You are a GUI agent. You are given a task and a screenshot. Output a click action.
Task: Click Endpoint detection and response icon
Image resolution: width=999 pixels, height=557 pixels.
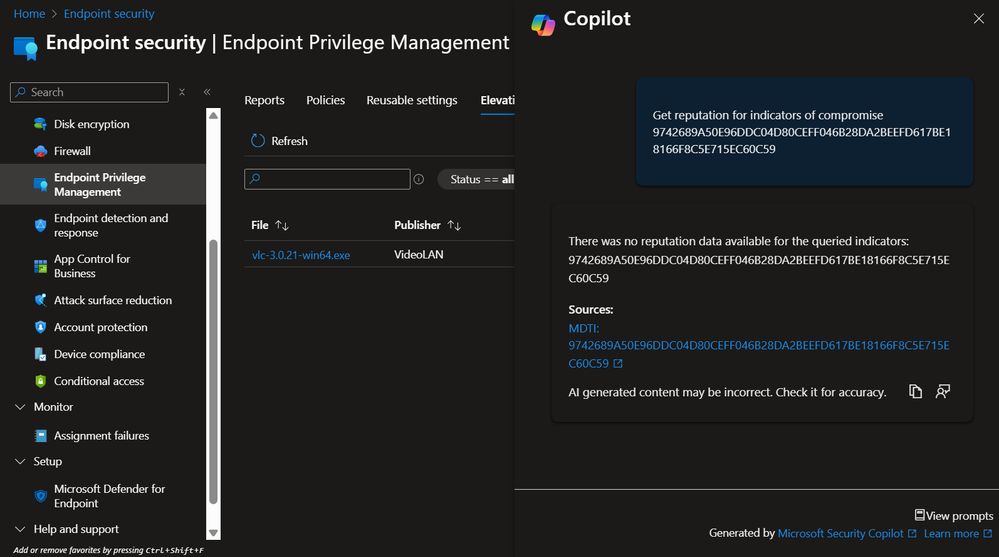[x=40, y=225]
